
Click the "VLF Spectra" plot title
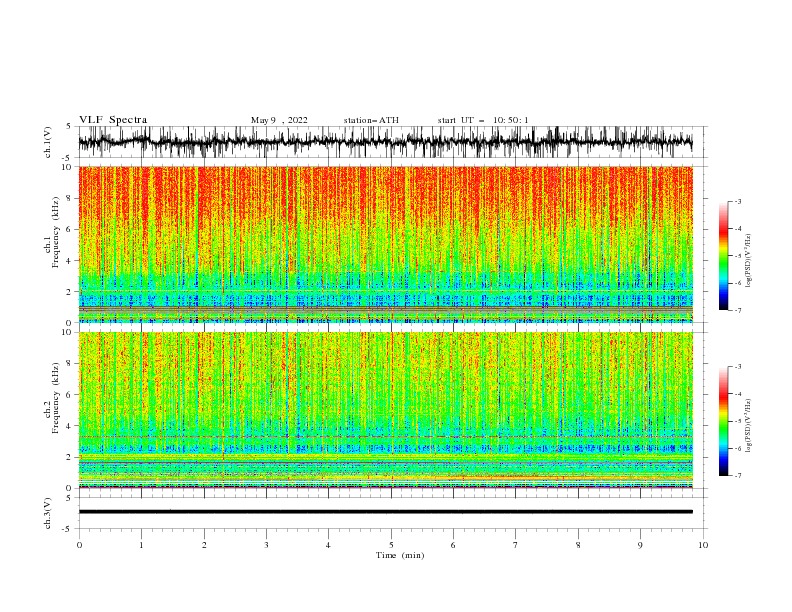(x=113, y=120)
